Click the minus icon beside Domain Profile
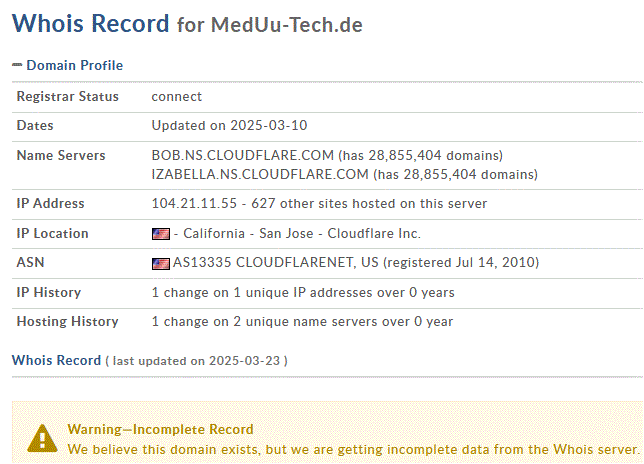Image resolution: width=644 pixels, height=464 pixels. pos(17,64)
